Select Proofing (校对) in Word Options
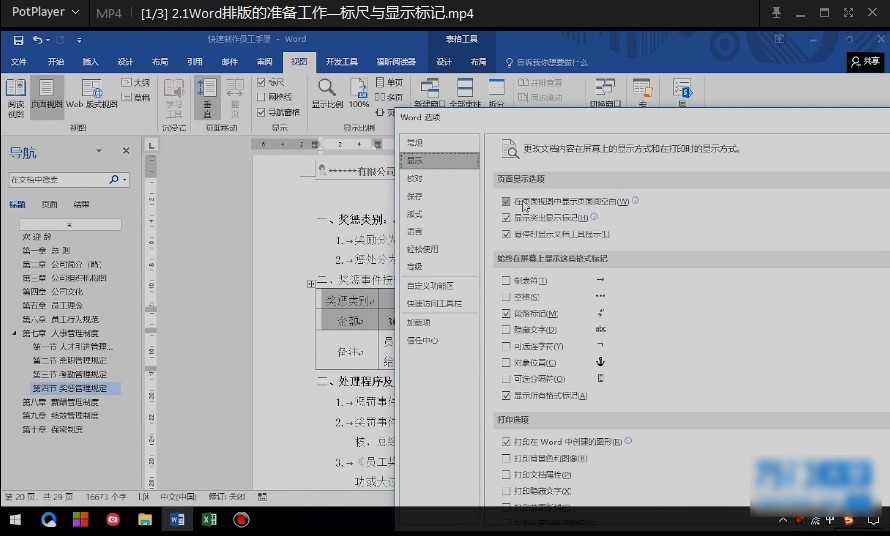 439,178
